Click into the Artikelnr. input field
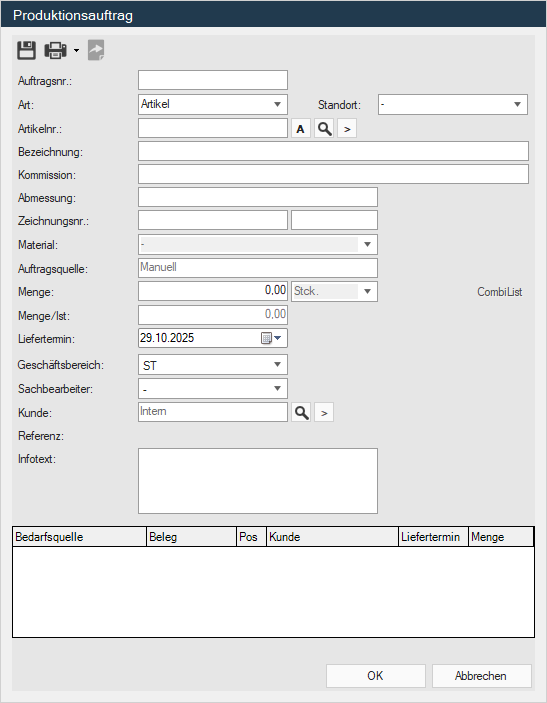547x703 pixels. pos(213,128)
